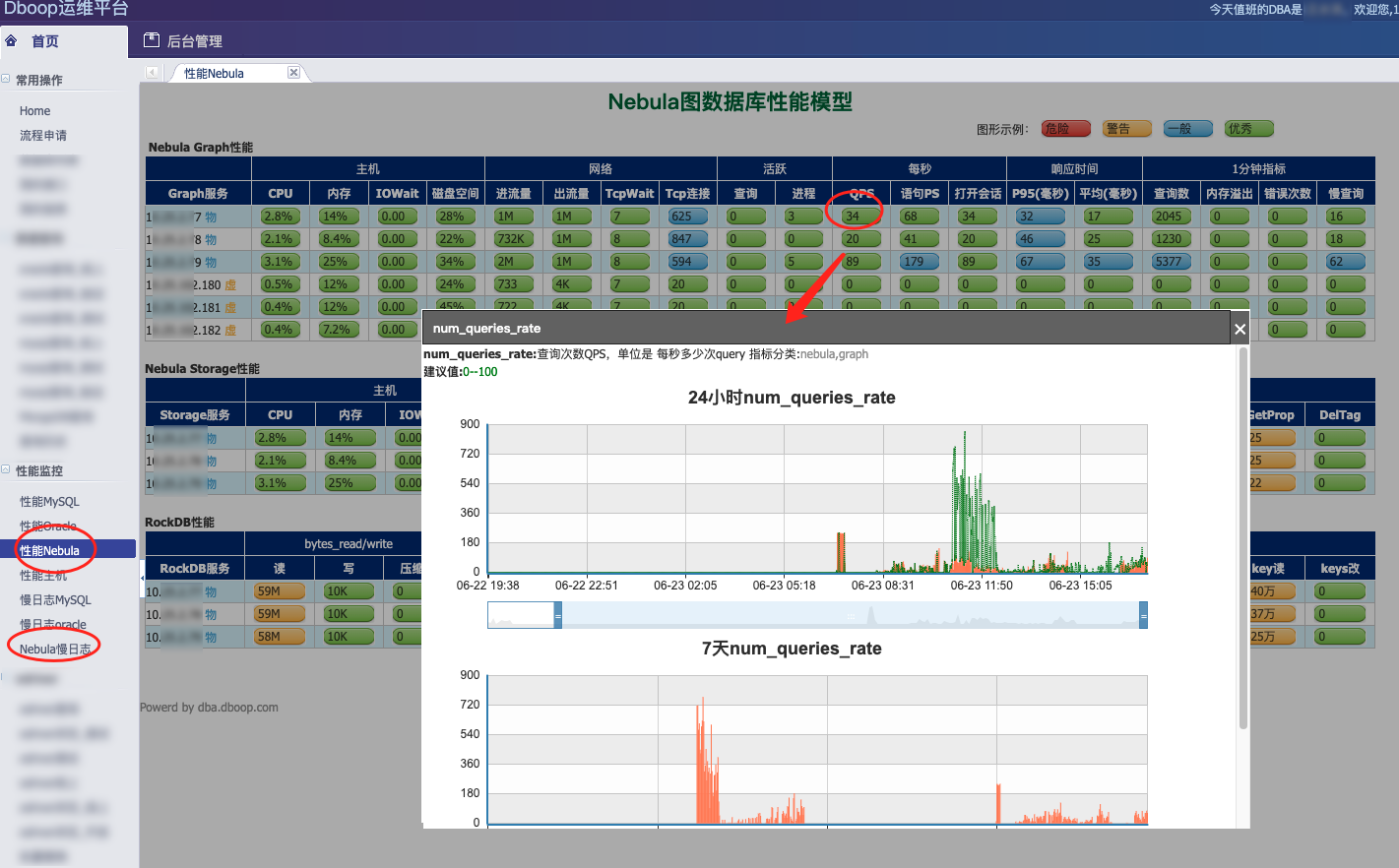Screen dimensions: 1399x868
Task: Switch to the 首页 top tab
Action: point(45,41)
